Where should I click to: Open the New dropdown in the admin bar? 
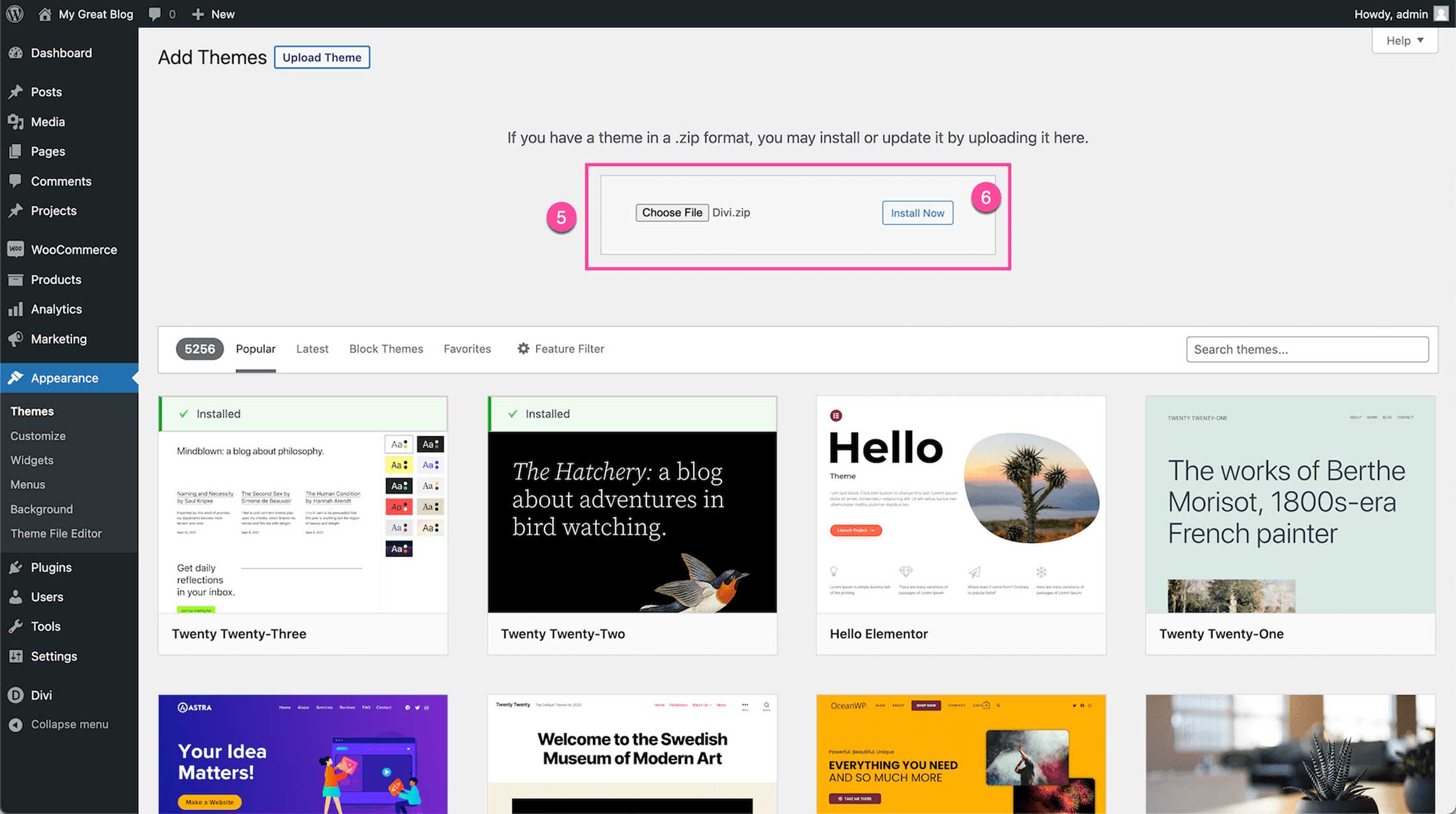coord(212,13)
